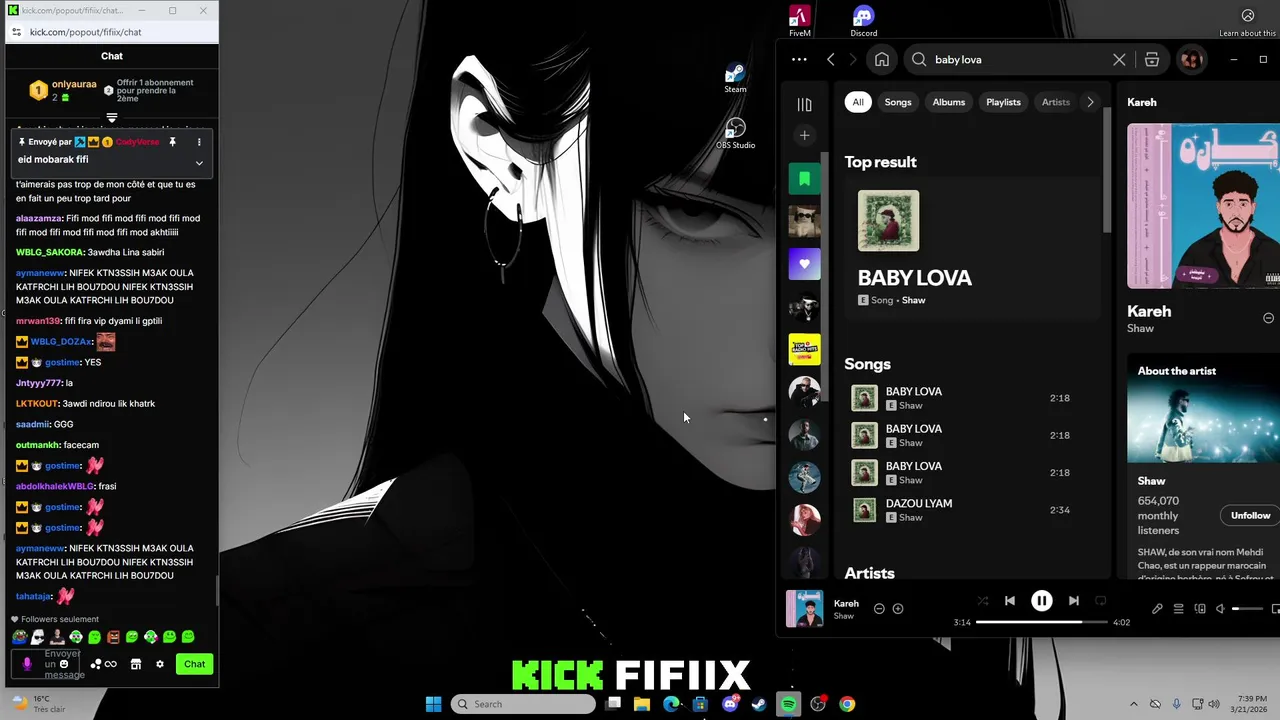Image resolution: width=1280 pixels, height=720 pixels.
Task: Open Discord desktop shortcut
Action: [863, 20]
